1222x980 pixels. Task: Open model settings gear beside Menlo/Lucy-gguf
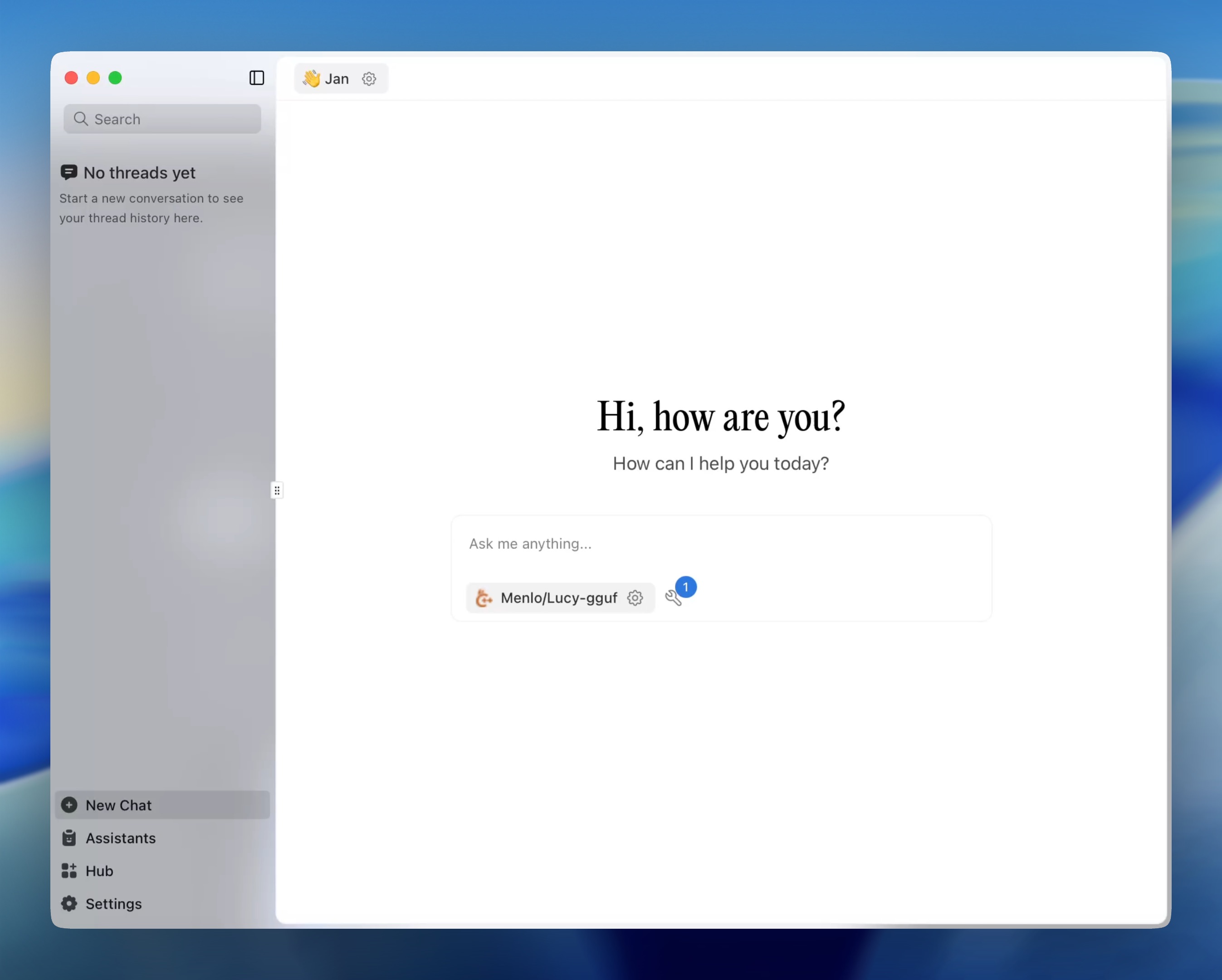635,598
